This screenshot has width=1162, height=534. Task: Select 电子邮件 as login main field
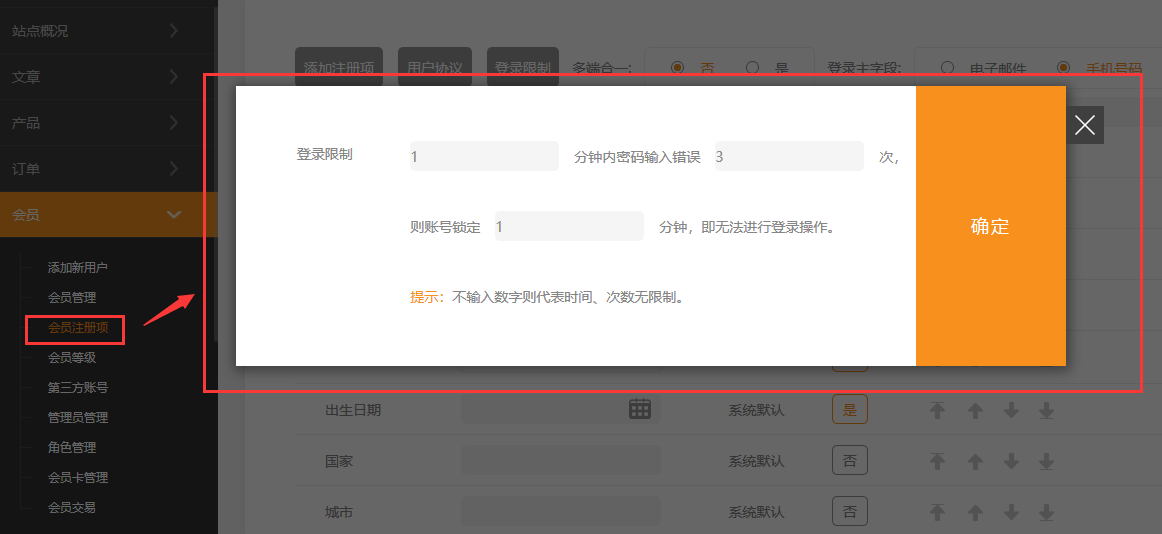pos(947,68)
